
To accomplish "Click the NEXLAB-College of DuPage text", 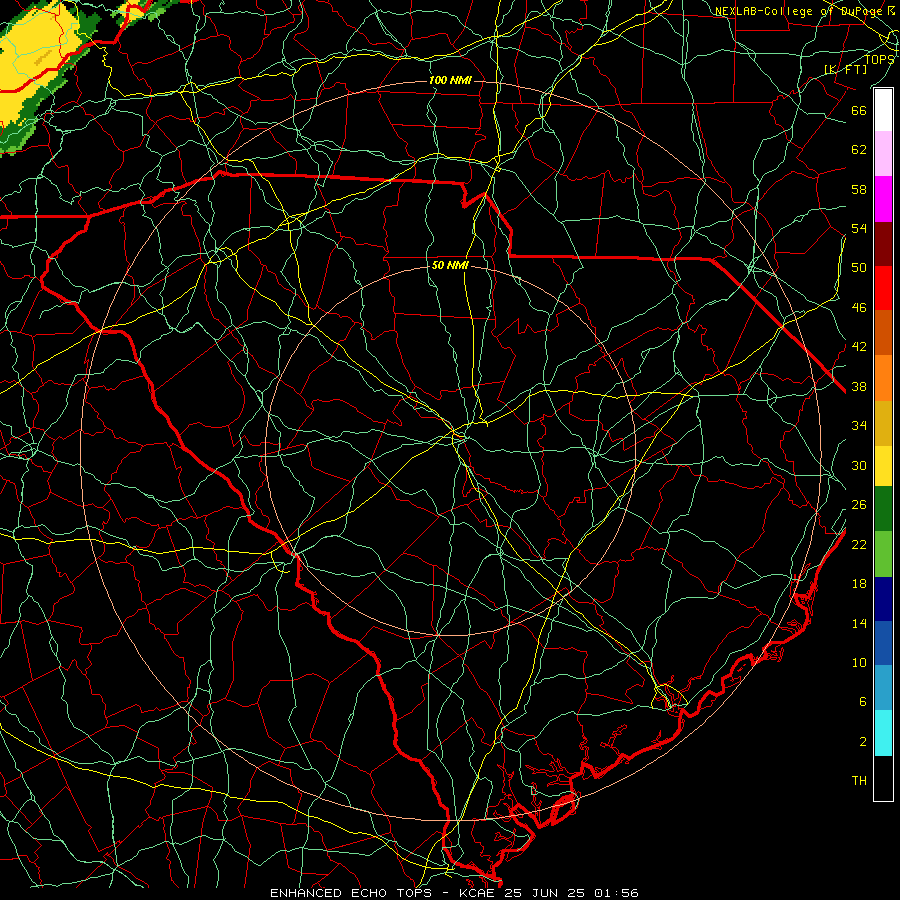I will 800,11.
